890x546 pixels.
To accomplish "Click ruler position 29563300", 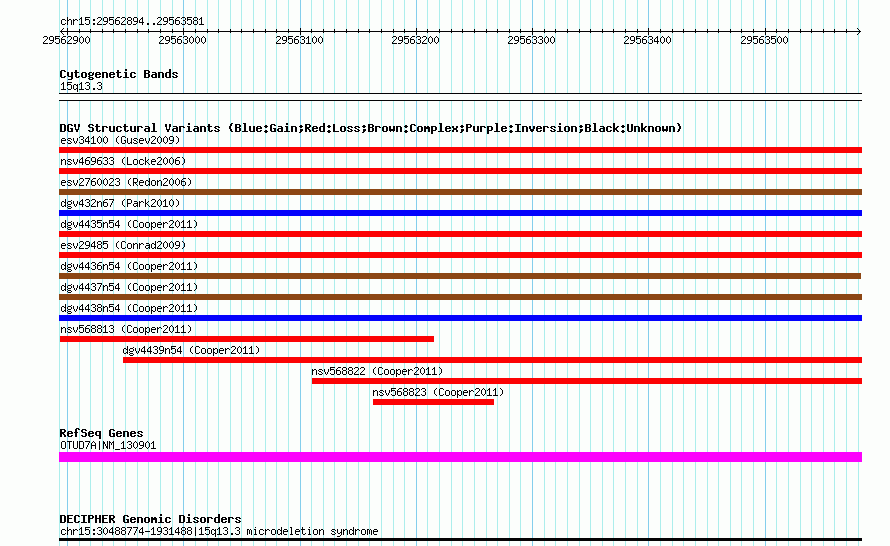I will (531, 40).
